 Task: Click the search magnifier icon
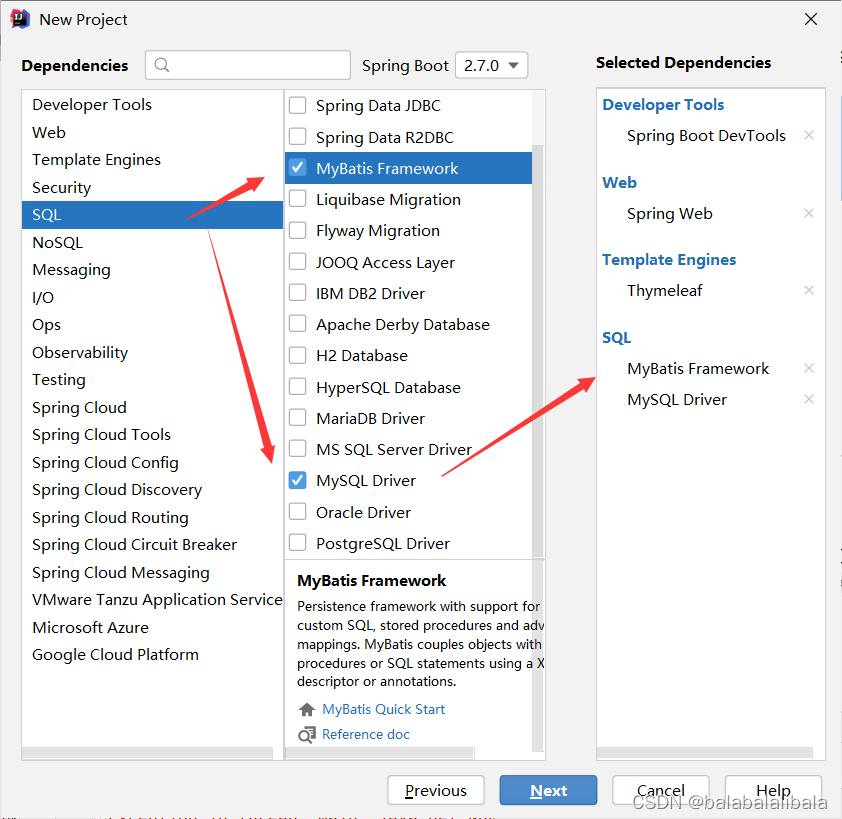pos(162,65)
